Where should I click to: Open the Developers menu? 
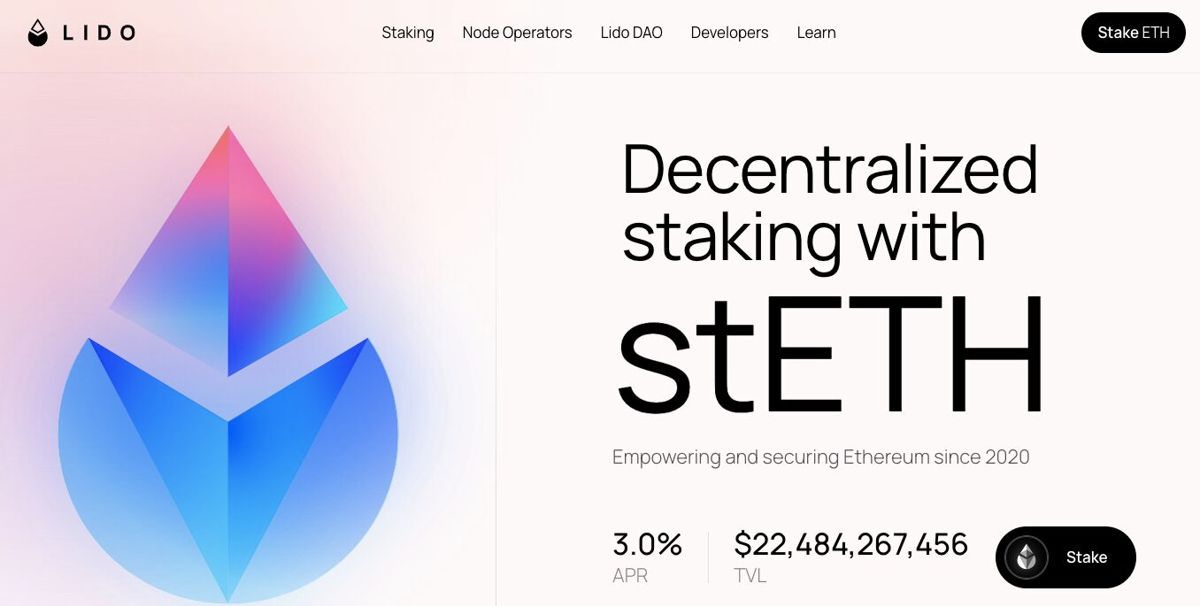tap(729, 33)
